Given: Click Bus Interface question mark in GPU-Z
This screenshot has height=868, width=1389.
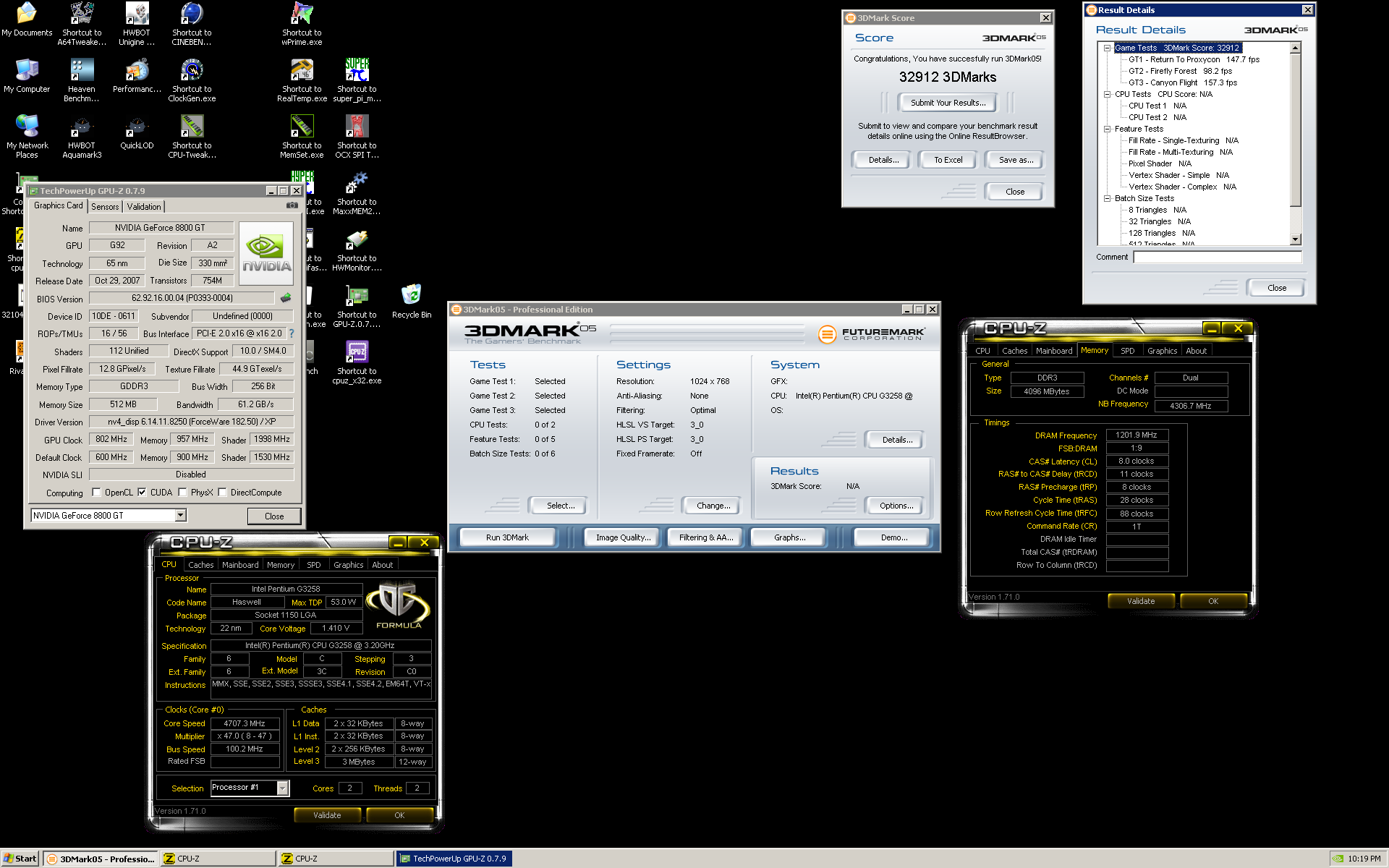Looking at the screenshot, I should tap(292, 333).
